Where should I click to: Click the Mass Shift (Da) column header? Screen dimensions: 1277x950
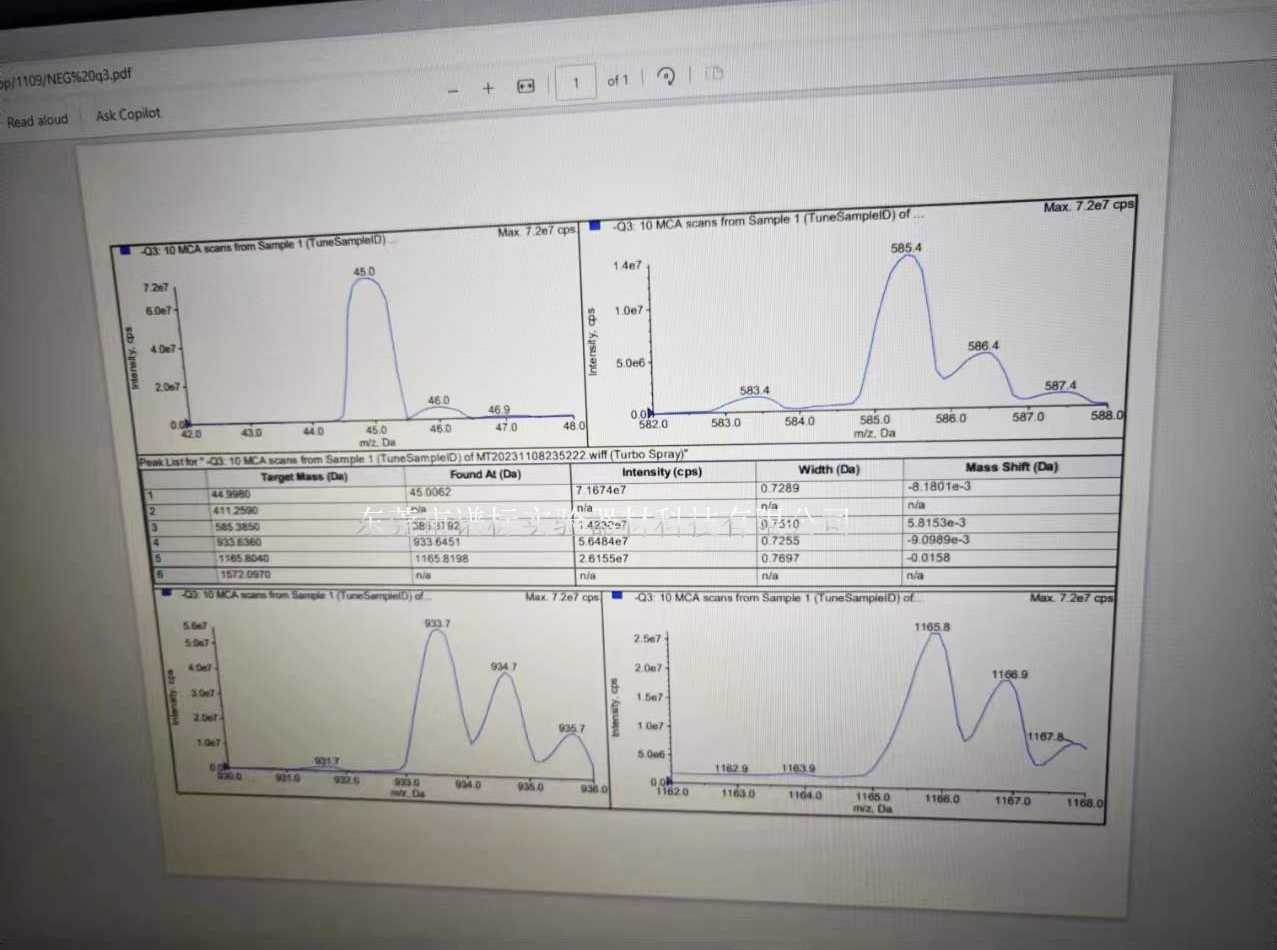pos(1011,467)
